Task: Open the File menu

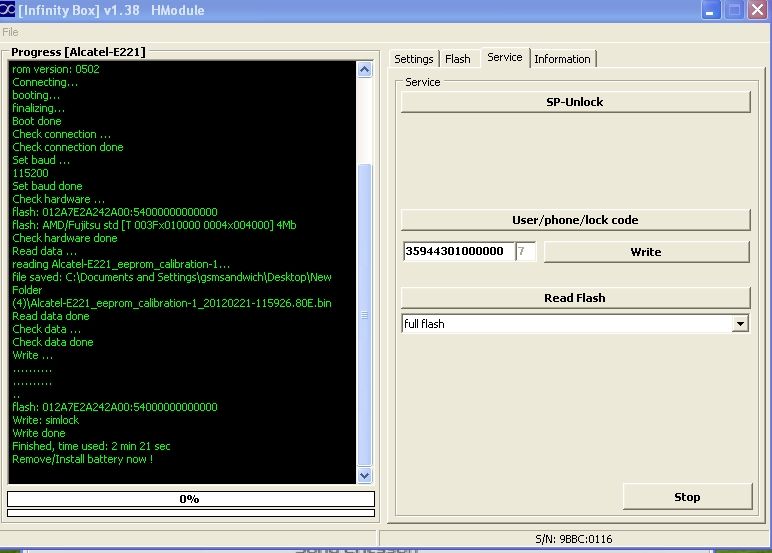Action: click(10, 32)
